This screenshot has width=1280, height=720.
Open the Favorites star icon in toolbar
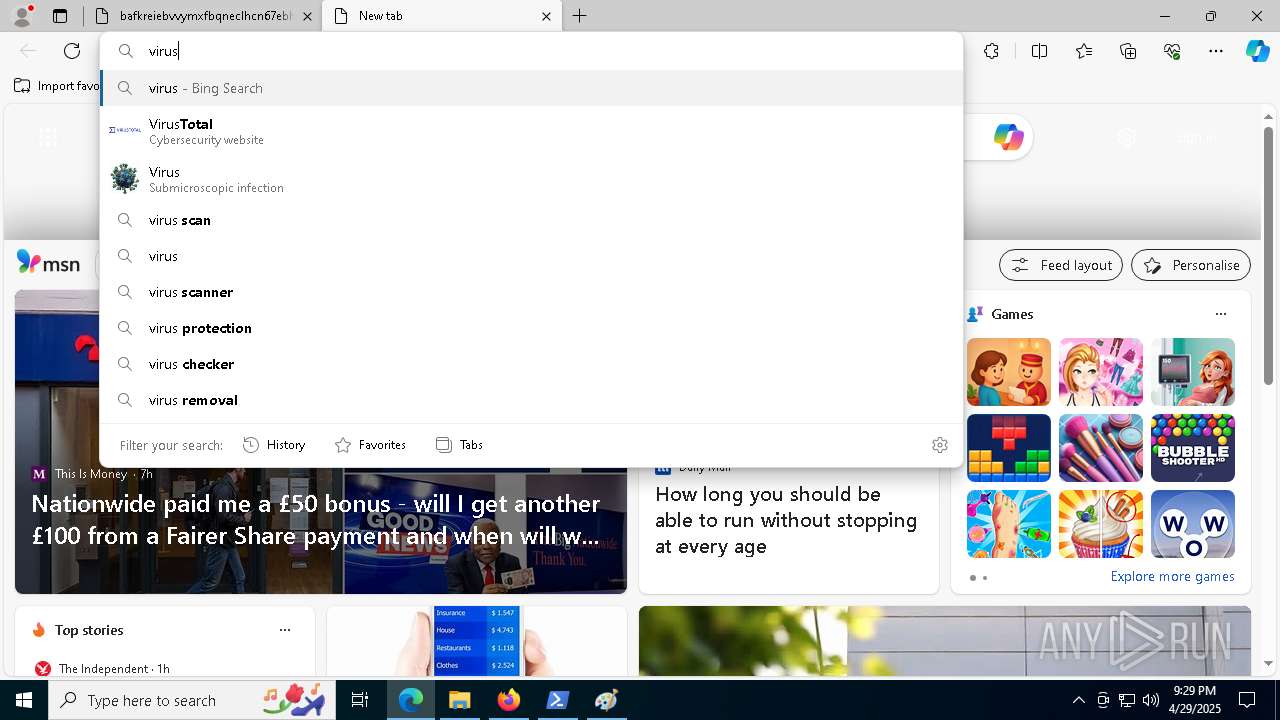coord(1084,51)
